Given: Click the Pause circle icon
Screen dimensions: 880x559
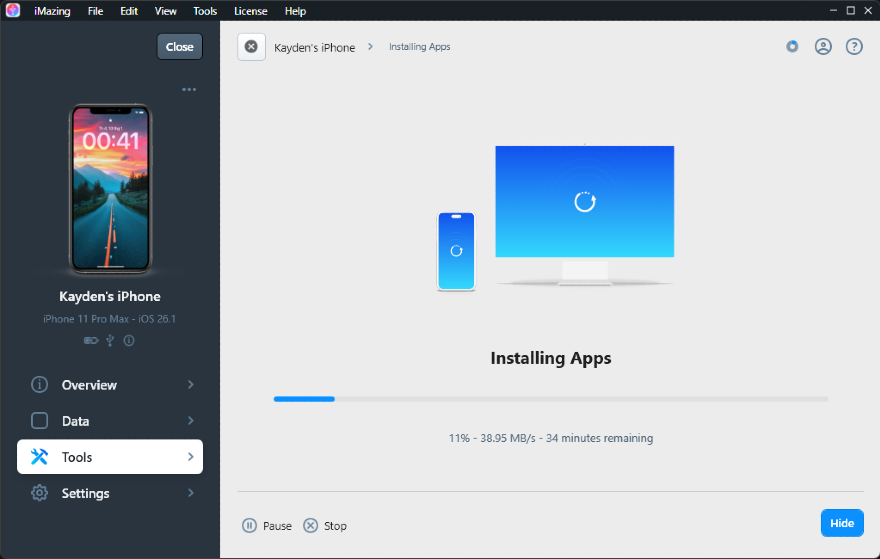Looking at the screenshot, I should point(249,525).
